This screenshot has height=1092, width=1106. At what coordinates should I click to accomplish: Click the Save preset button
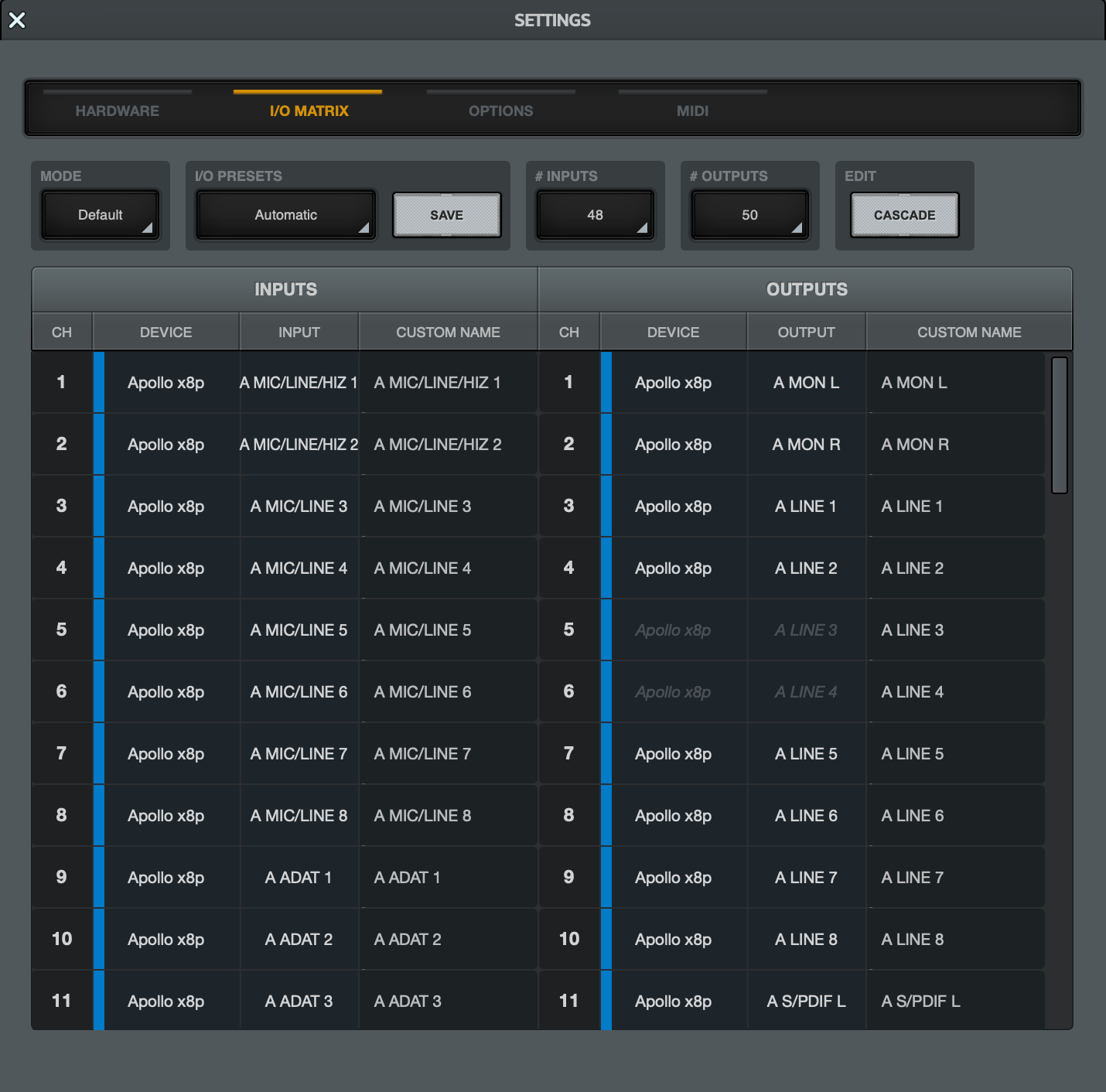coord(446,215)
